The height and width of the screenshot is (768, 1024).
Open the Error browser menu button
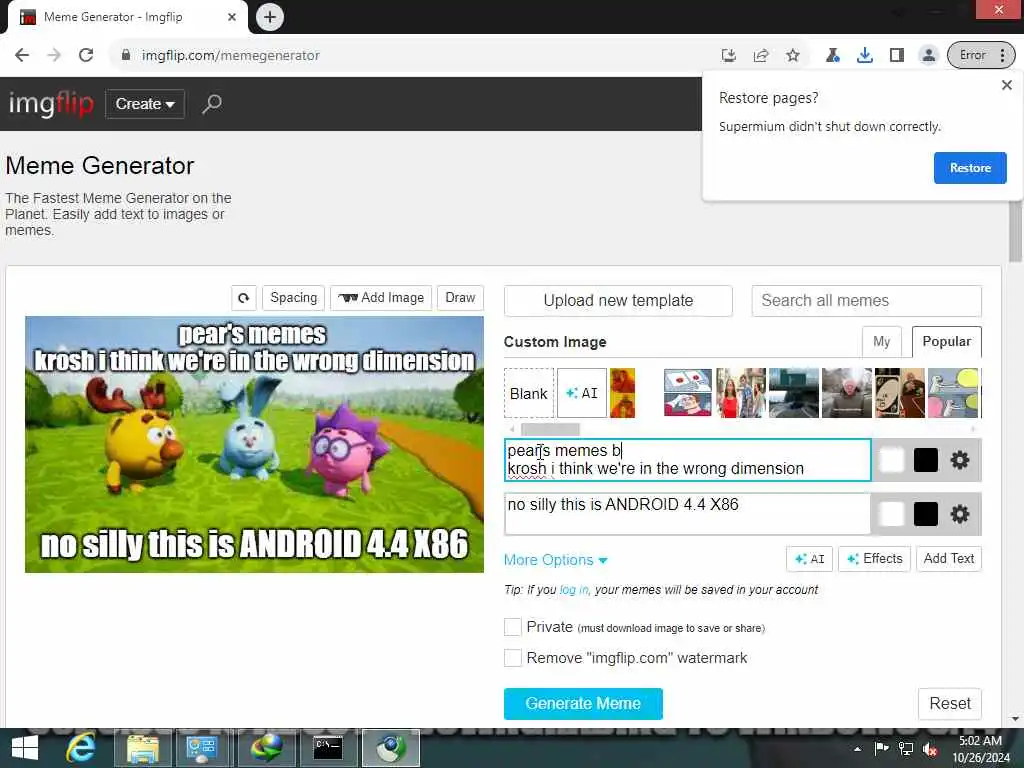(981, 56)
